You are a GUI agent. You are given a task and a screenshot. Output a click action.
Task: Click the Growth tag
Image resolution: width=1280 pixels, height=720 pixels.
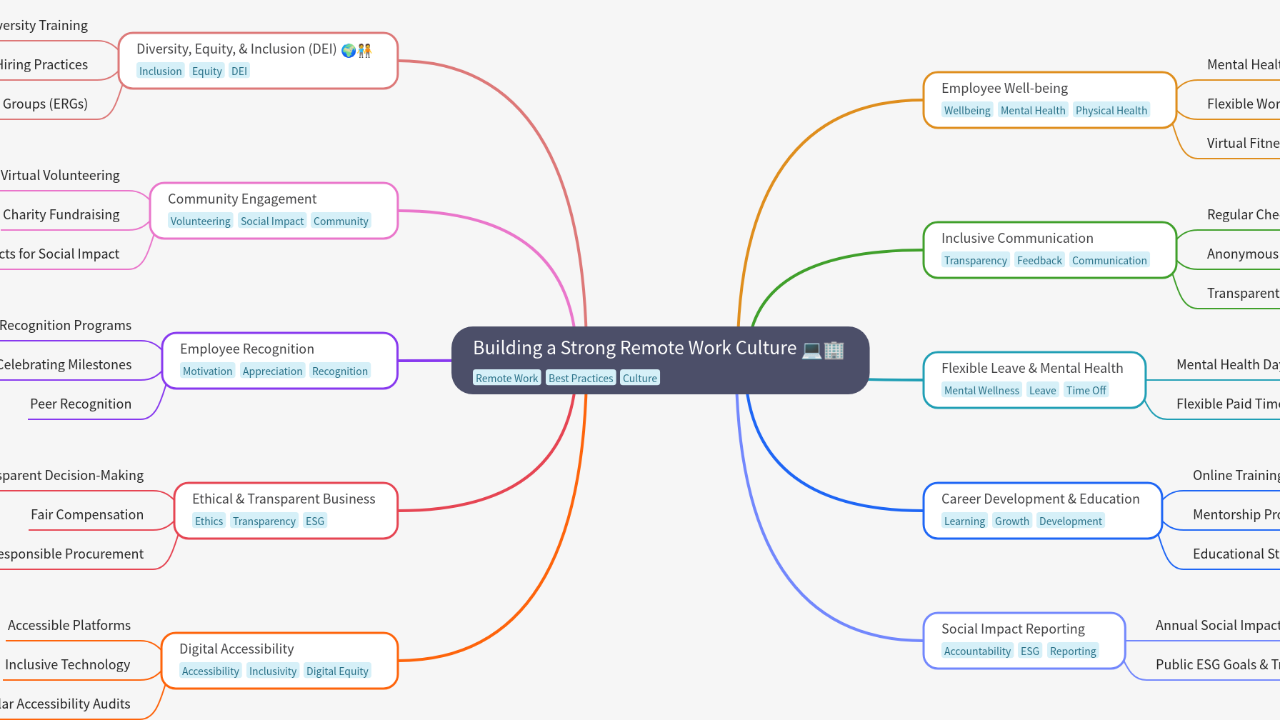1012,521
